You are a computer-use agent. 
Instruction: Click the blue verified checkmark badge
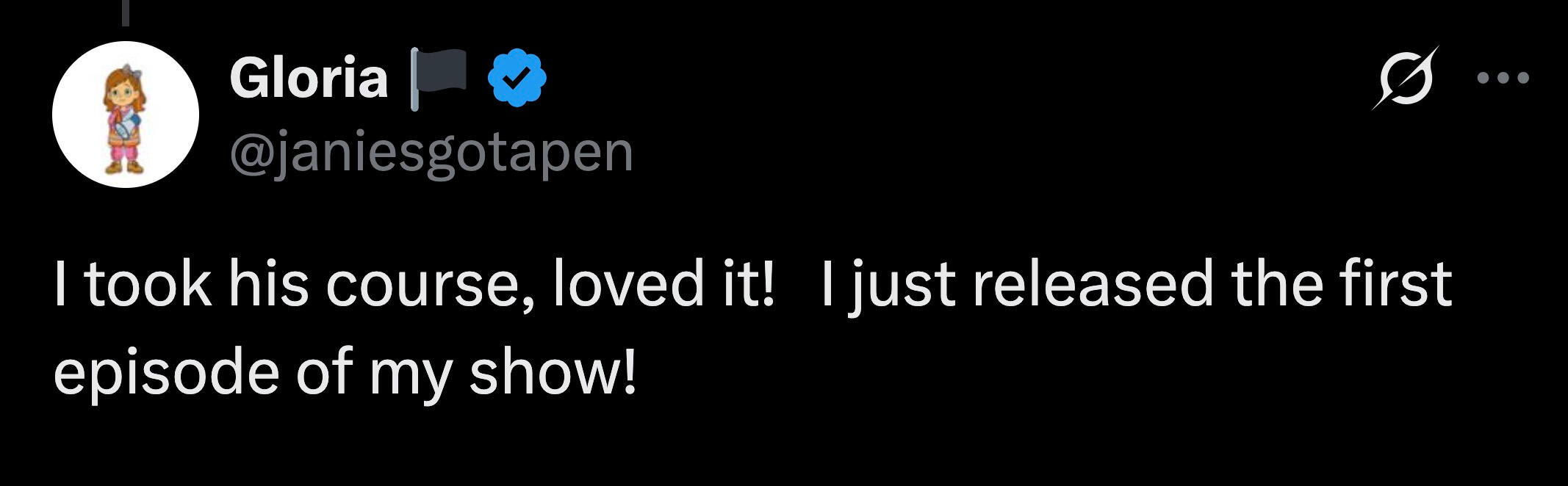click(517, 78)
